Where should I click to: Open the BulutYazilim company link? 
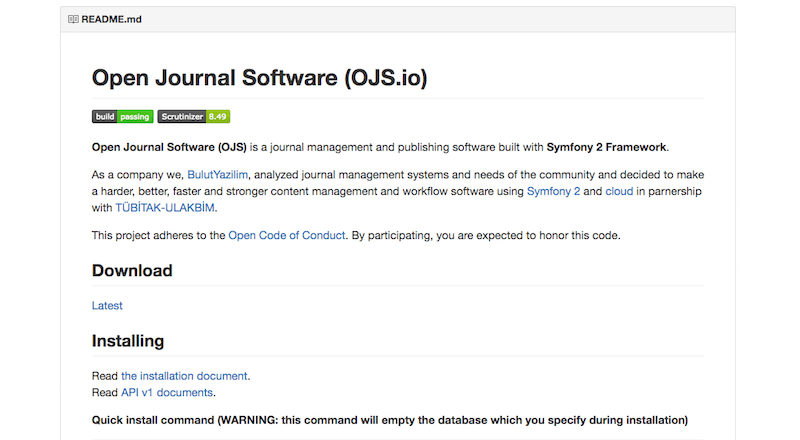click(x=217, y=175)
